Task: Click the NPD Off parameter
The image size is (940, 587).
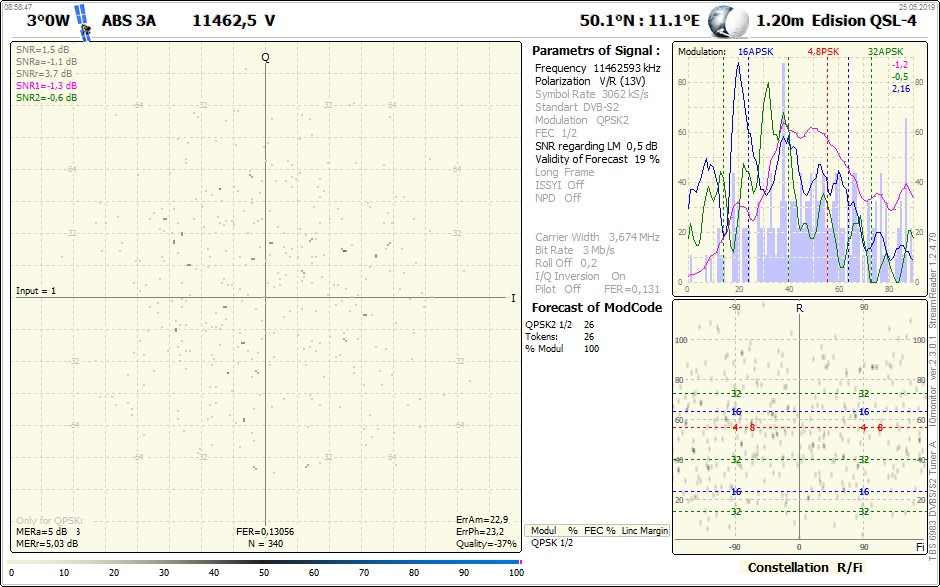Action: click(x=558, y=198)
